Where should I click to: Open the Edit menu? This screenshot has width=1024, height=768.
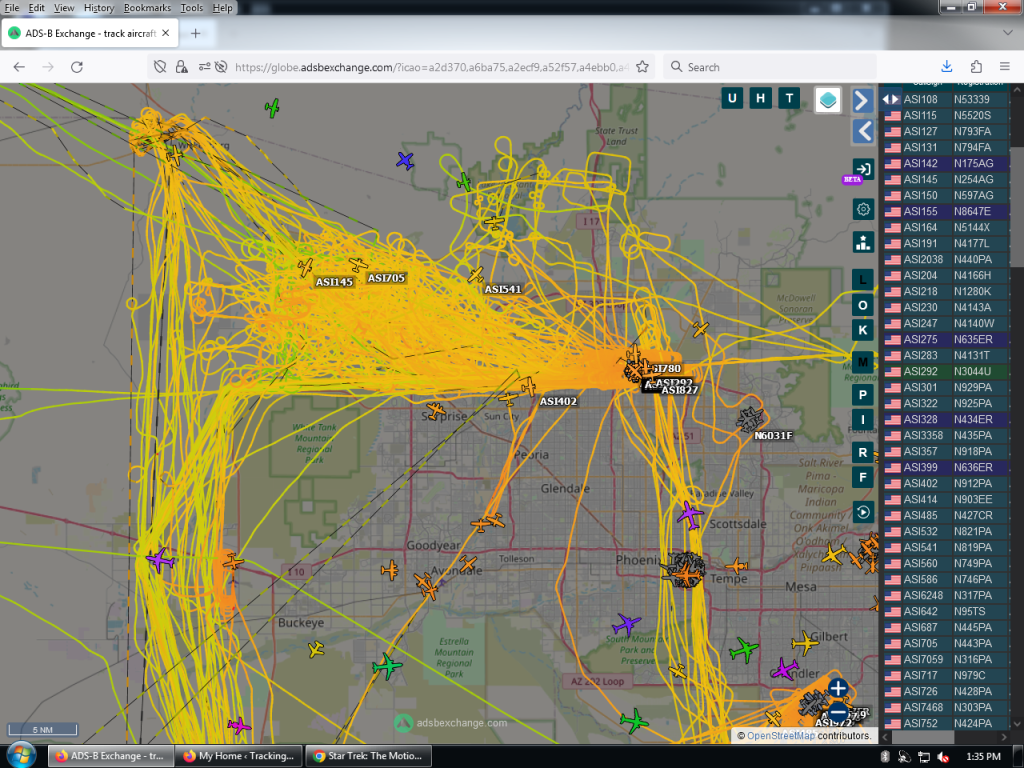(37, 8)
